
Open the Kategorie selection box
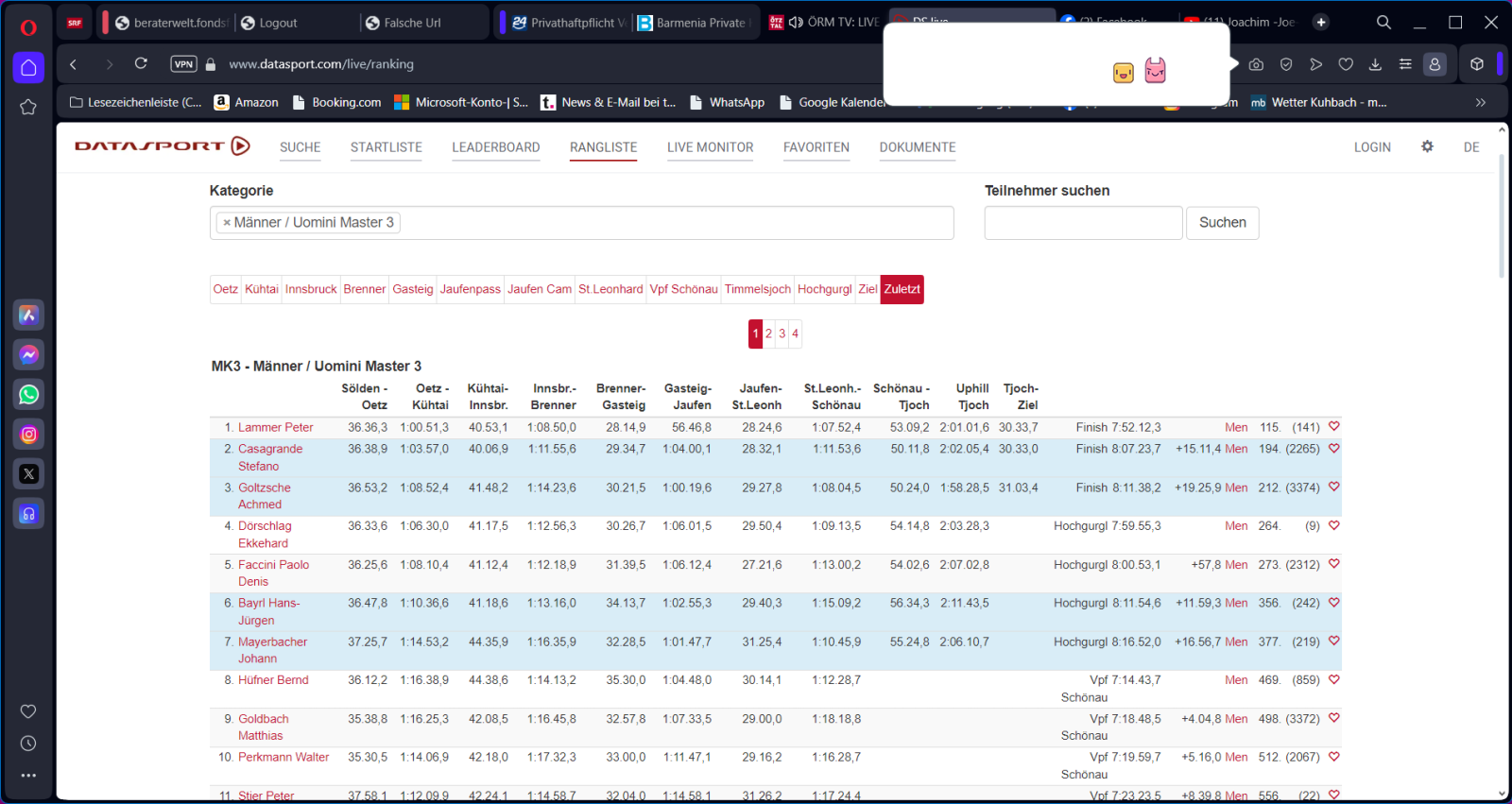click(x=581, y=223)
